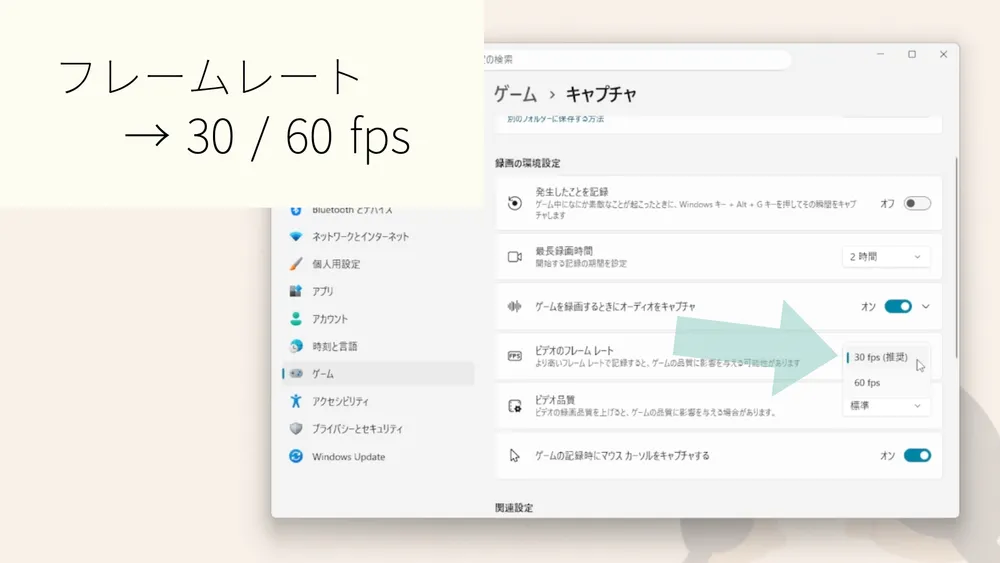
Task: Toggle mouse cursor capture switch
Action: [917, 455]
